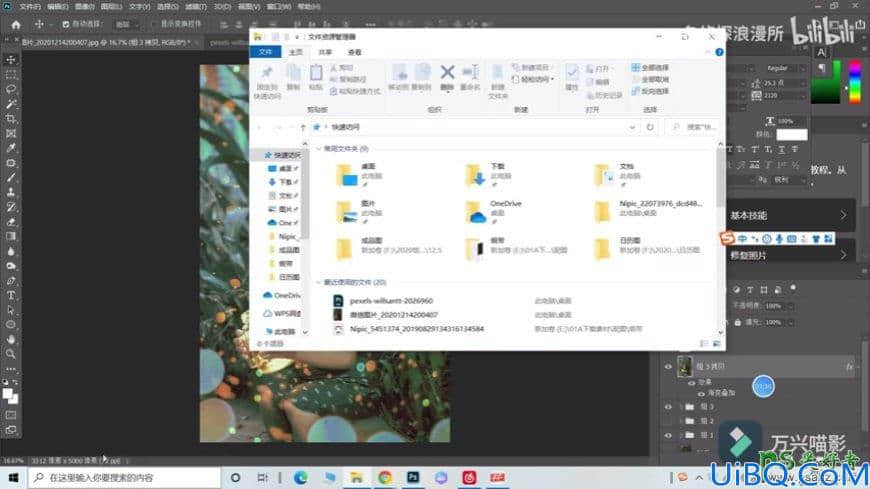The height and width of the screenshot is (489, 870).
Task: Toggle the 显示变换控件 checkbox
Action: 154,24
